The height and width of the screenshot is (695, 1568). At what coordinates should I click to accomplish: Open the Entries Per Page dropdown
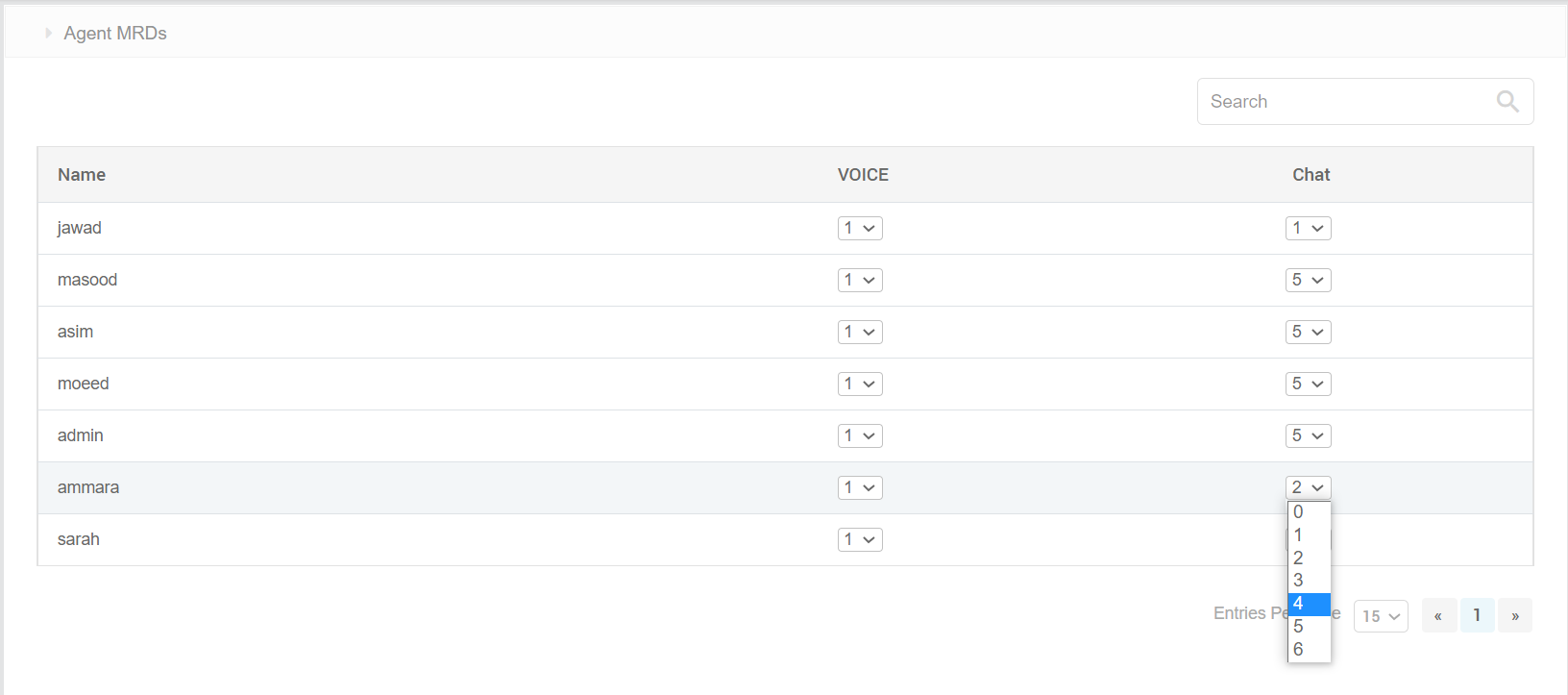(x=1381, y=616)
